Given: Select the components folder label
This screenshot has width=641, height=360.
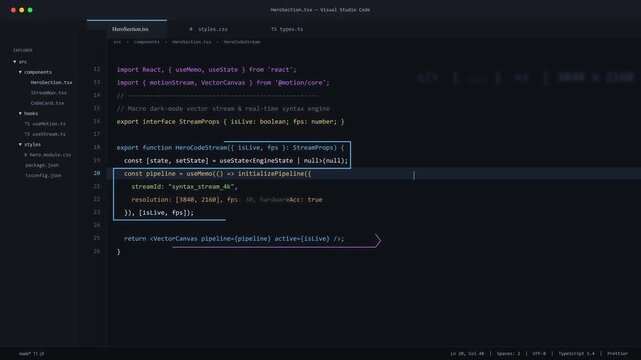Looking at the screenshot, I should click(x=38, y=72).
